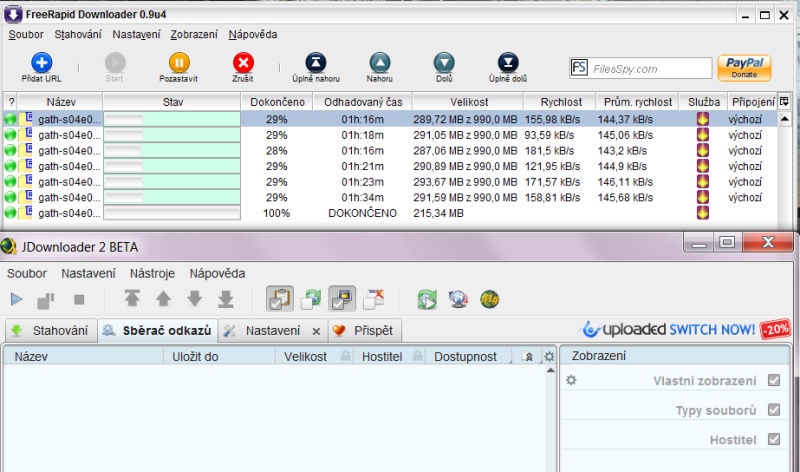This screenshot has height=472, width=800.
Task: Click JDownloader pause downloads icon
Action: coord(46,300)
